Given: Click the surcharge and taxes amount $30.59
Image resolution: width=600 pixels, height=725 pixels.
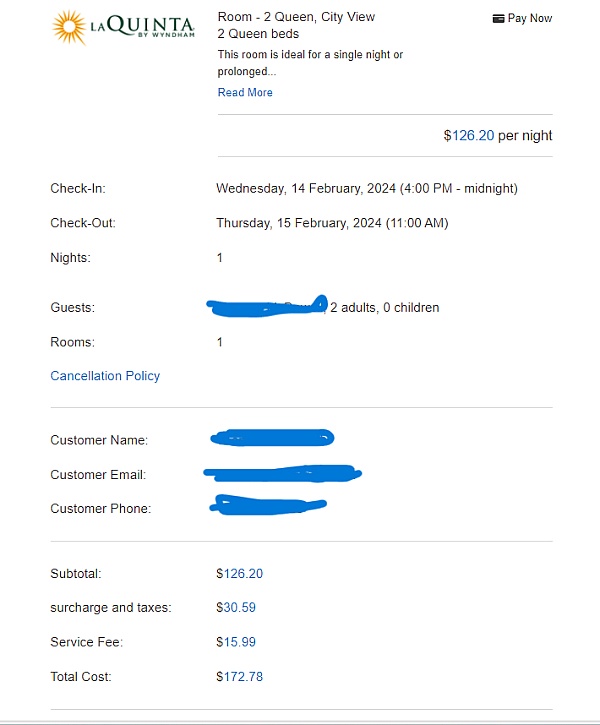Looking at the screenshot, I should (236, 607).
